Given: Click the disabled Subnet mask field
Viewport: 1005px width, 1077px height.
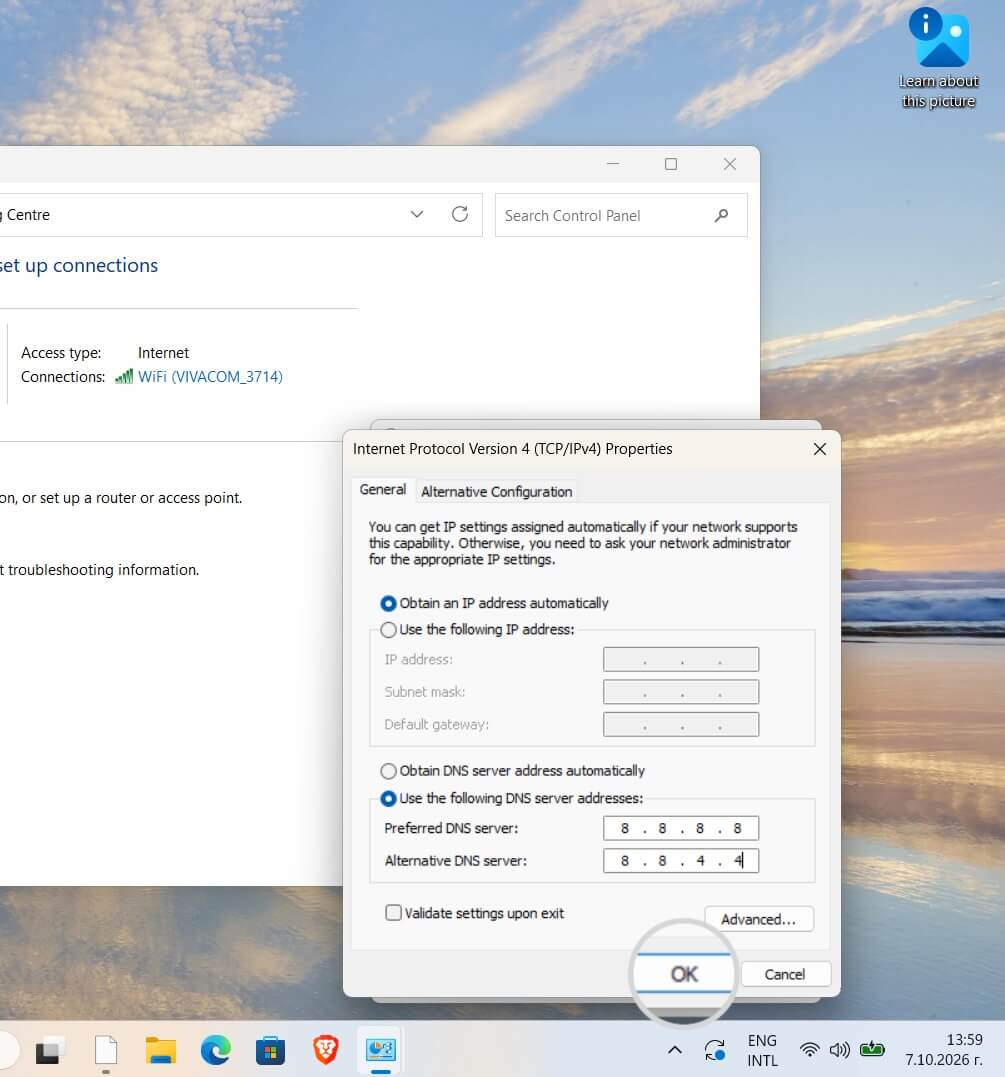Looking at the screenshot, I should click(681, 692).
